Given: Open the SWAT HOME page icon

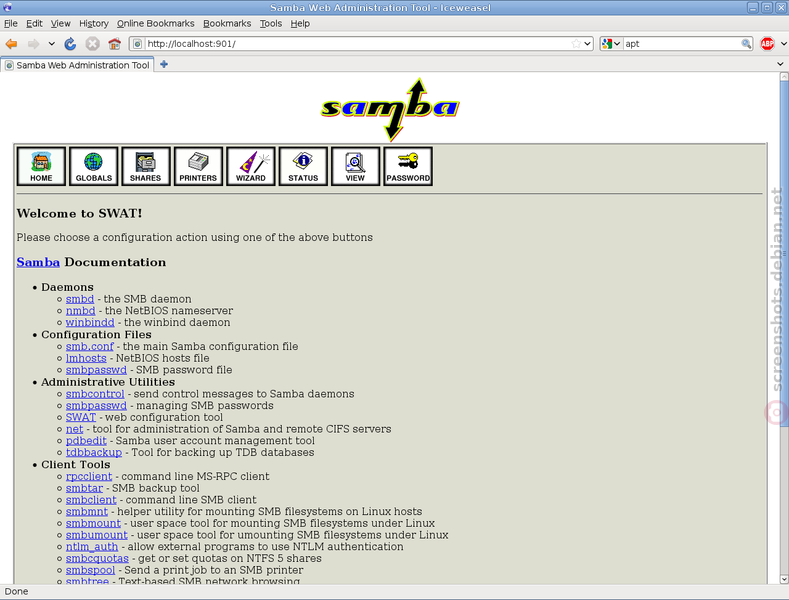Looking at the screenshot, I should 41,166.
